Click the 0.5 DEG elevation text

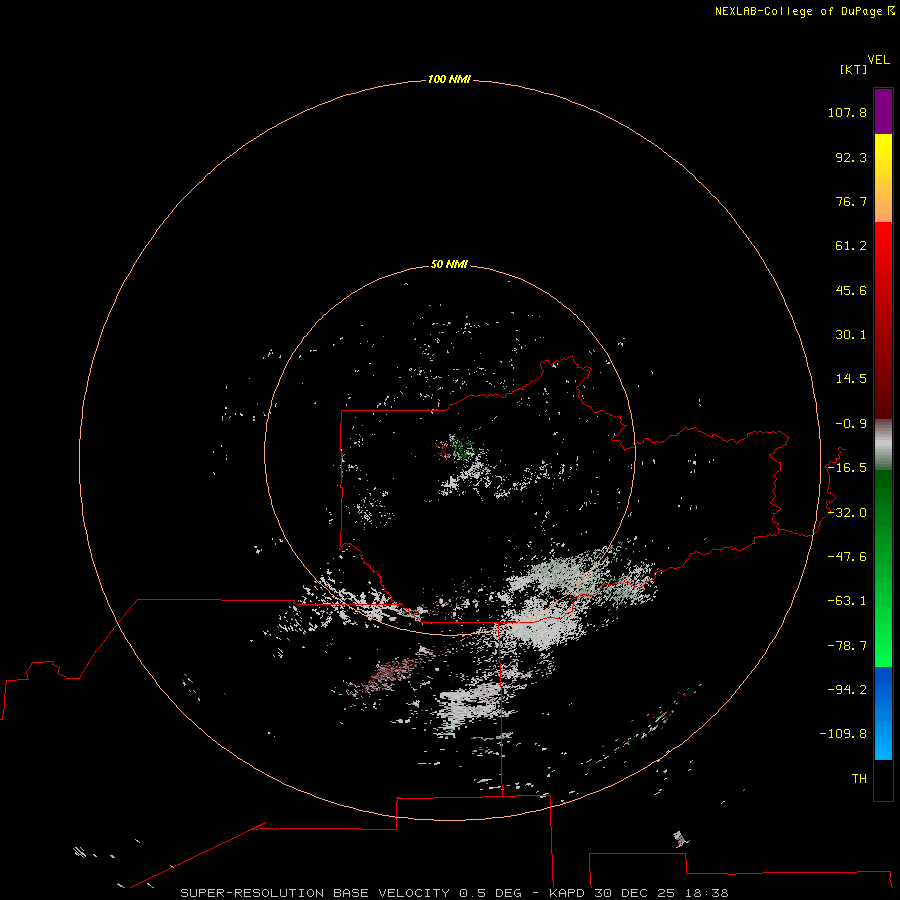491,893
